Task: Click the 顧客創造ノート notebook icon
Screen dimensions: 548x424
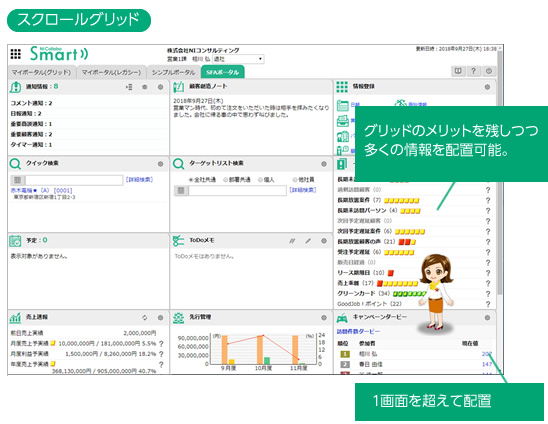Action: coord(179,87)
